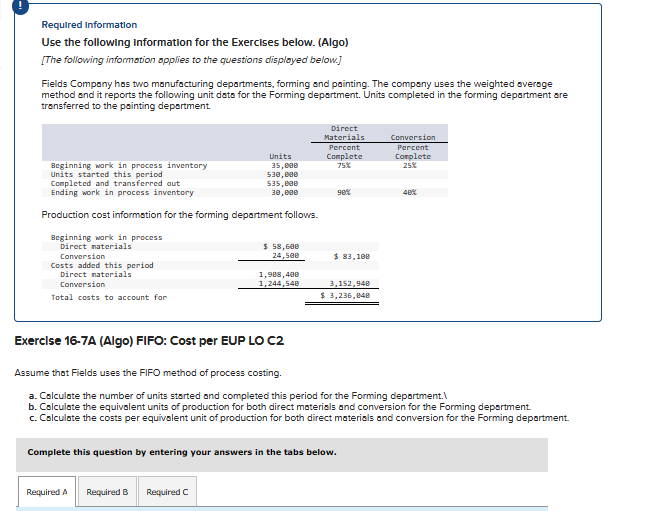Click 'Production cost information' sentence
This screenshot has width=660, height=511.
pos(180,215)
